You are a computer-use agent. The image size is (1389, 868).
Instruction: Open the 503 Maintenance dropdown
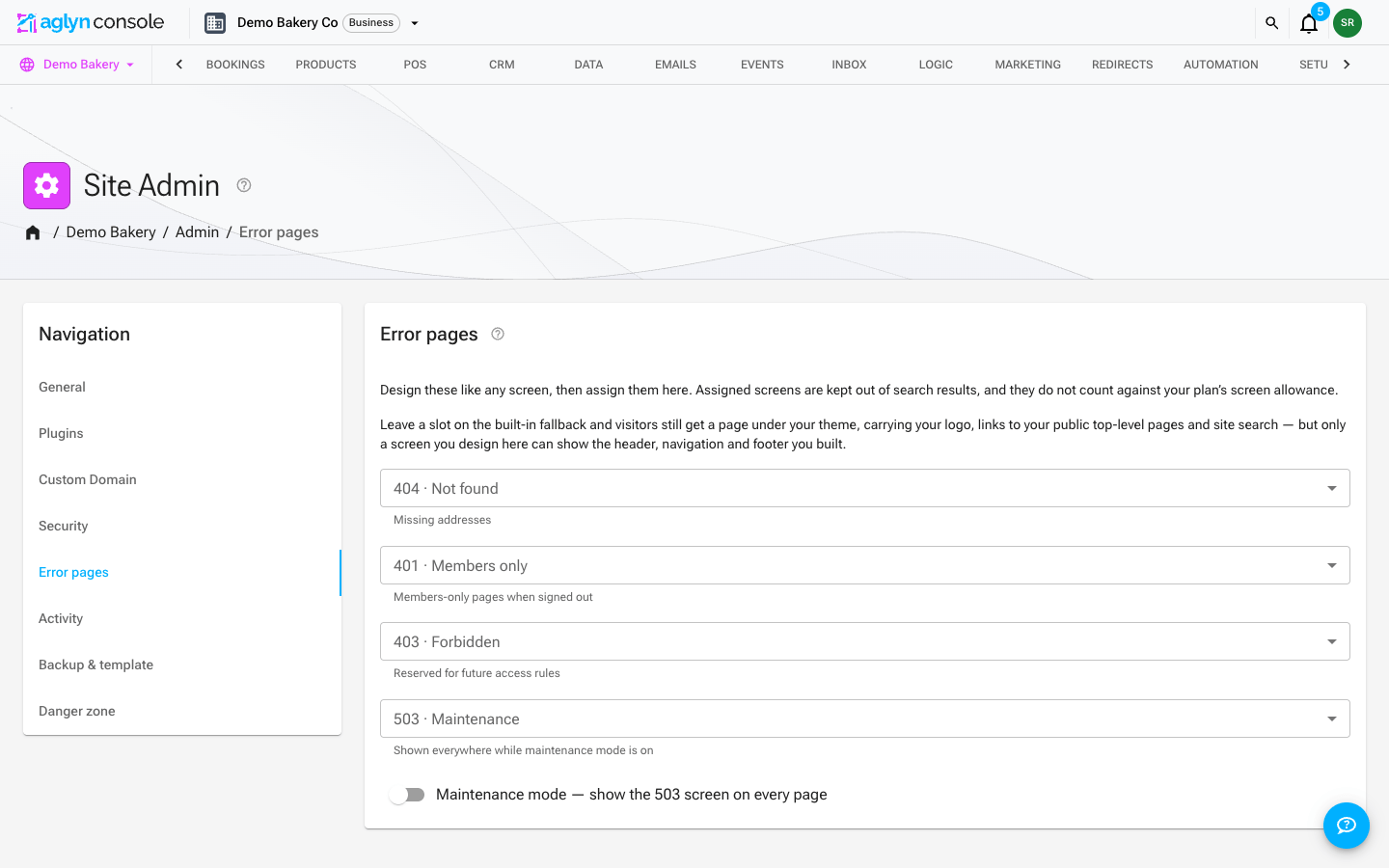(864, 719)
